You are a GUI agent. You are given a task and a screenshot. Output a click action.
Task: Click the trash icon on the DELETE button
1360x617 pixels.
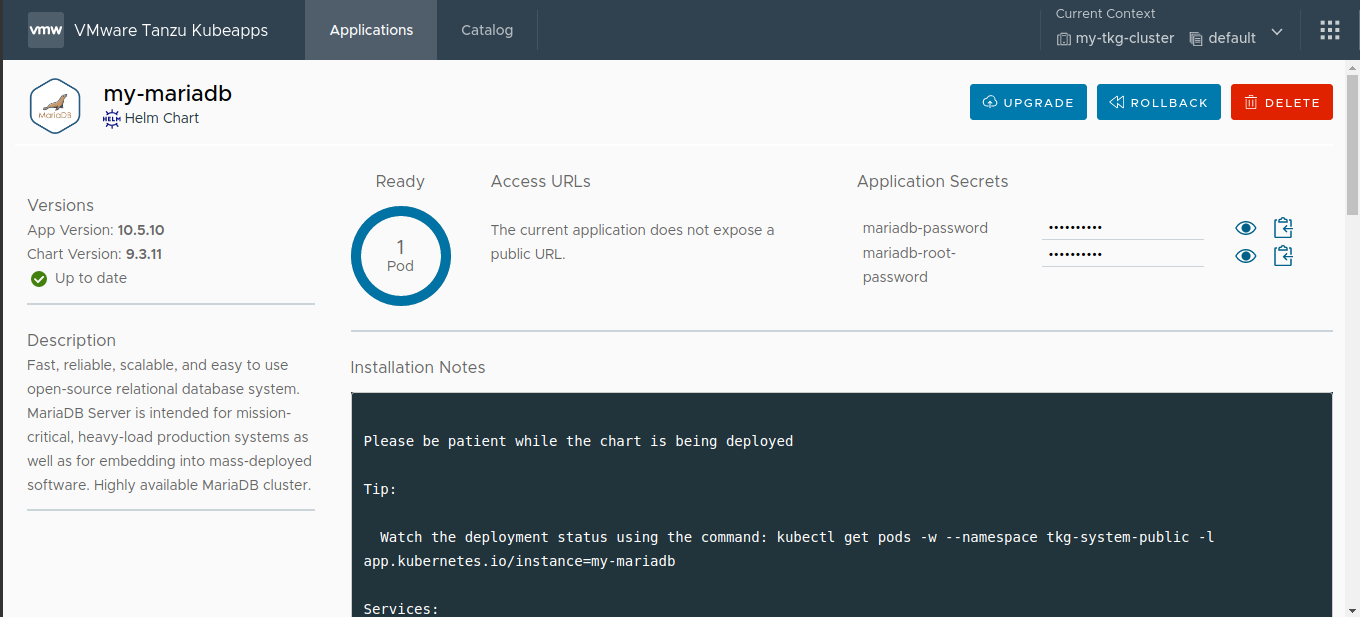1251,101
